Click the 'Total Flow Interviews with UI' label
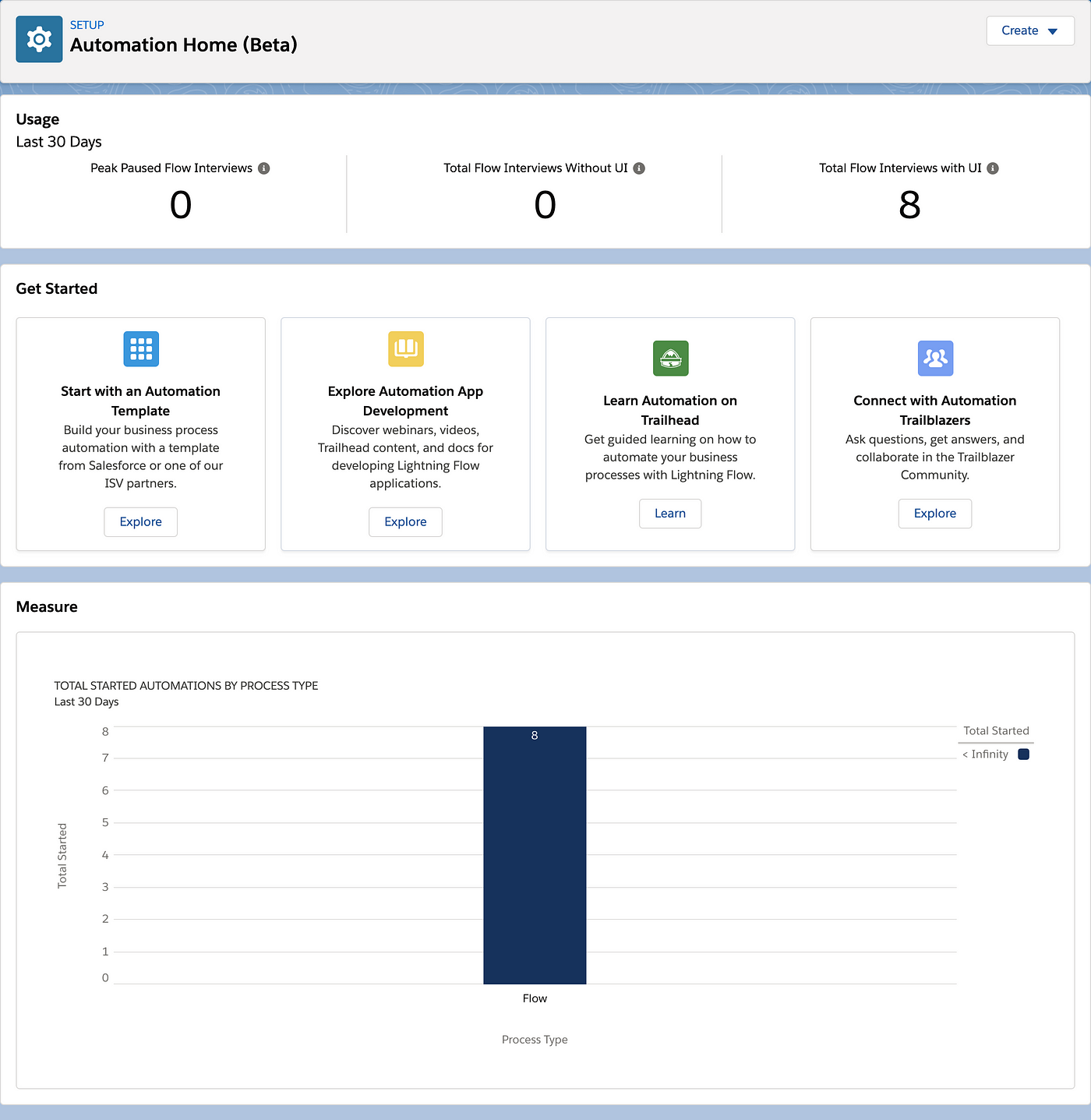Viewport: 1091px width, 1120px height. pyautogui.click(x=900, y=168)
